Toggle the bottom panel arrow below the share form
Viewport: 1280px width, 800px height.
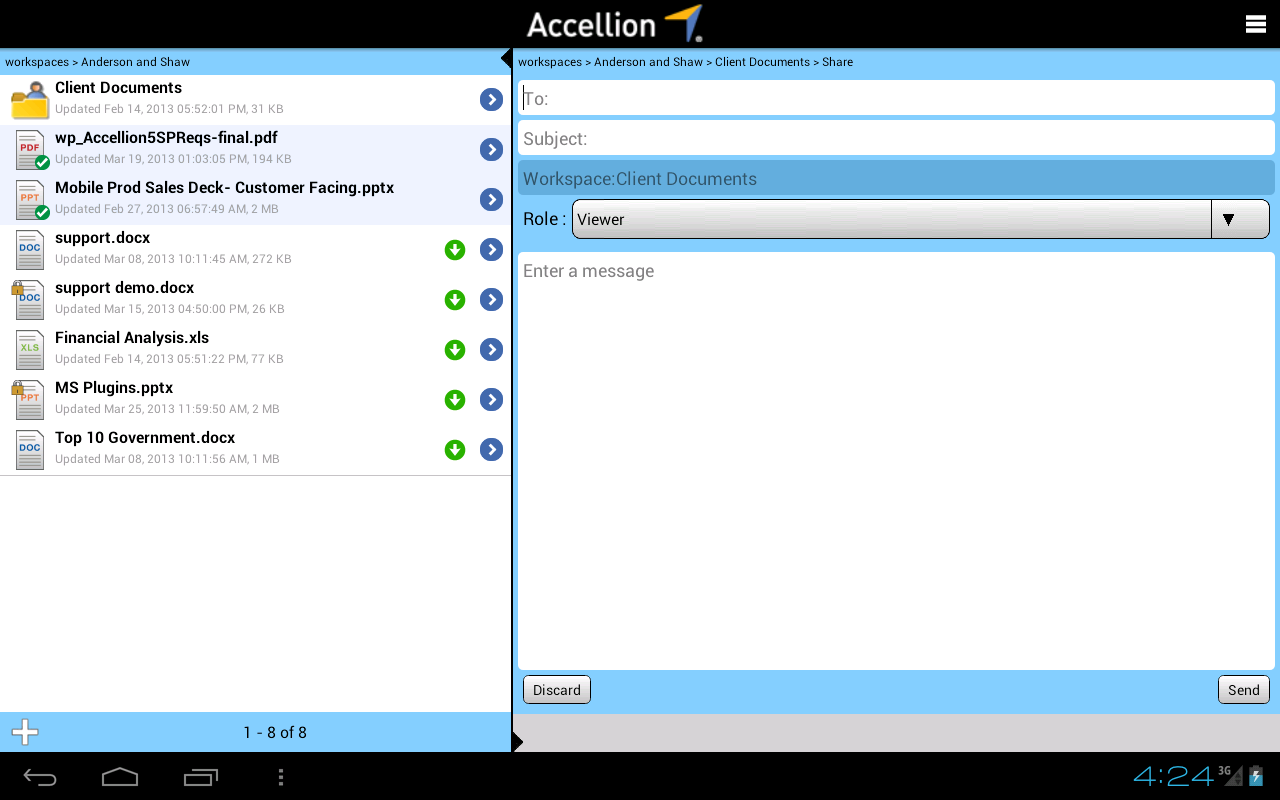pos(517,741)
